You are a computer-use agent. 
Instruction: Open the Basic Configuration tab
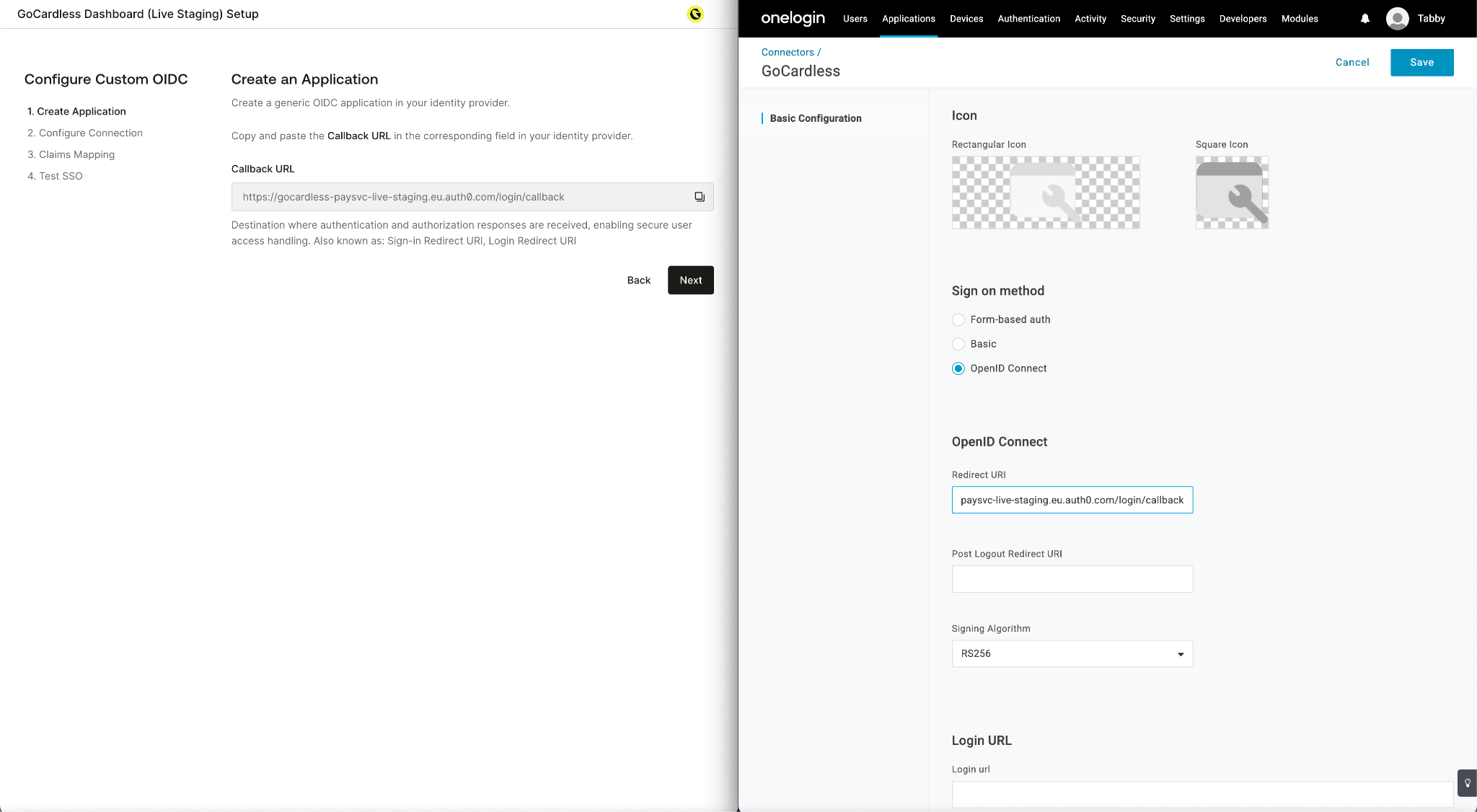tap(815, 118)
